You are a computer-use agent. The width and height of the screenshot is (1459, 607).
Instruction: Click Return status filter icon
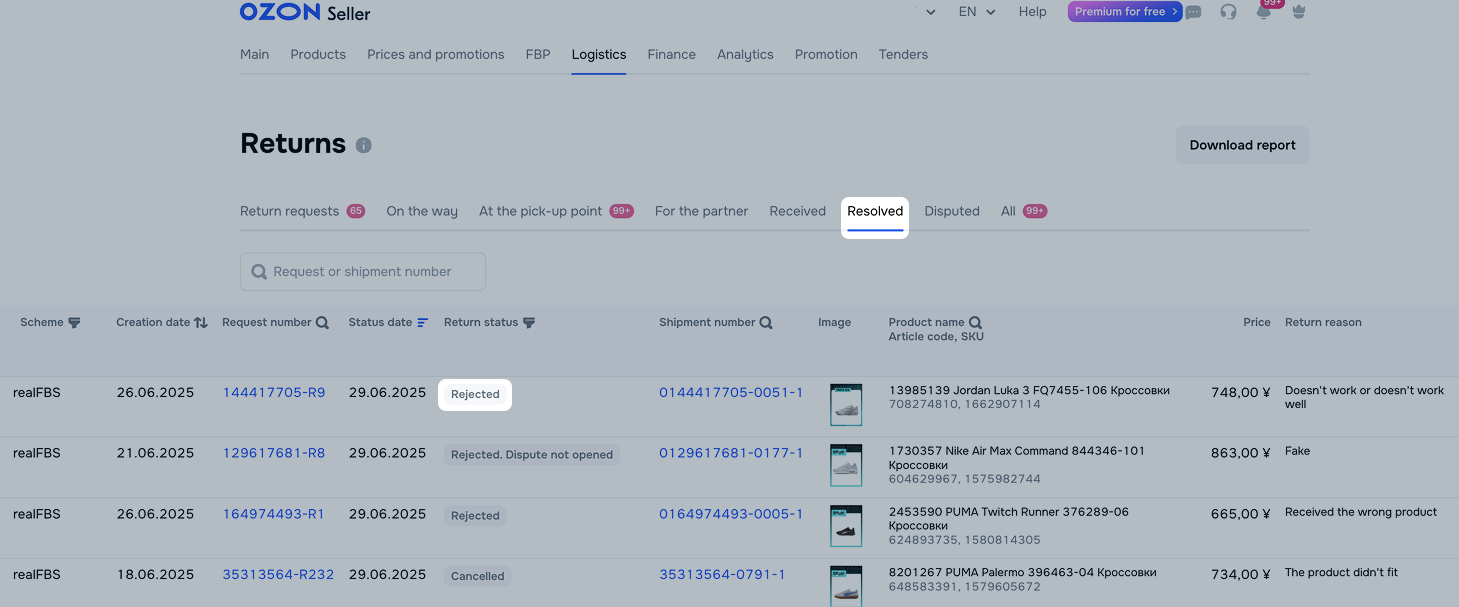coord(529,323)
